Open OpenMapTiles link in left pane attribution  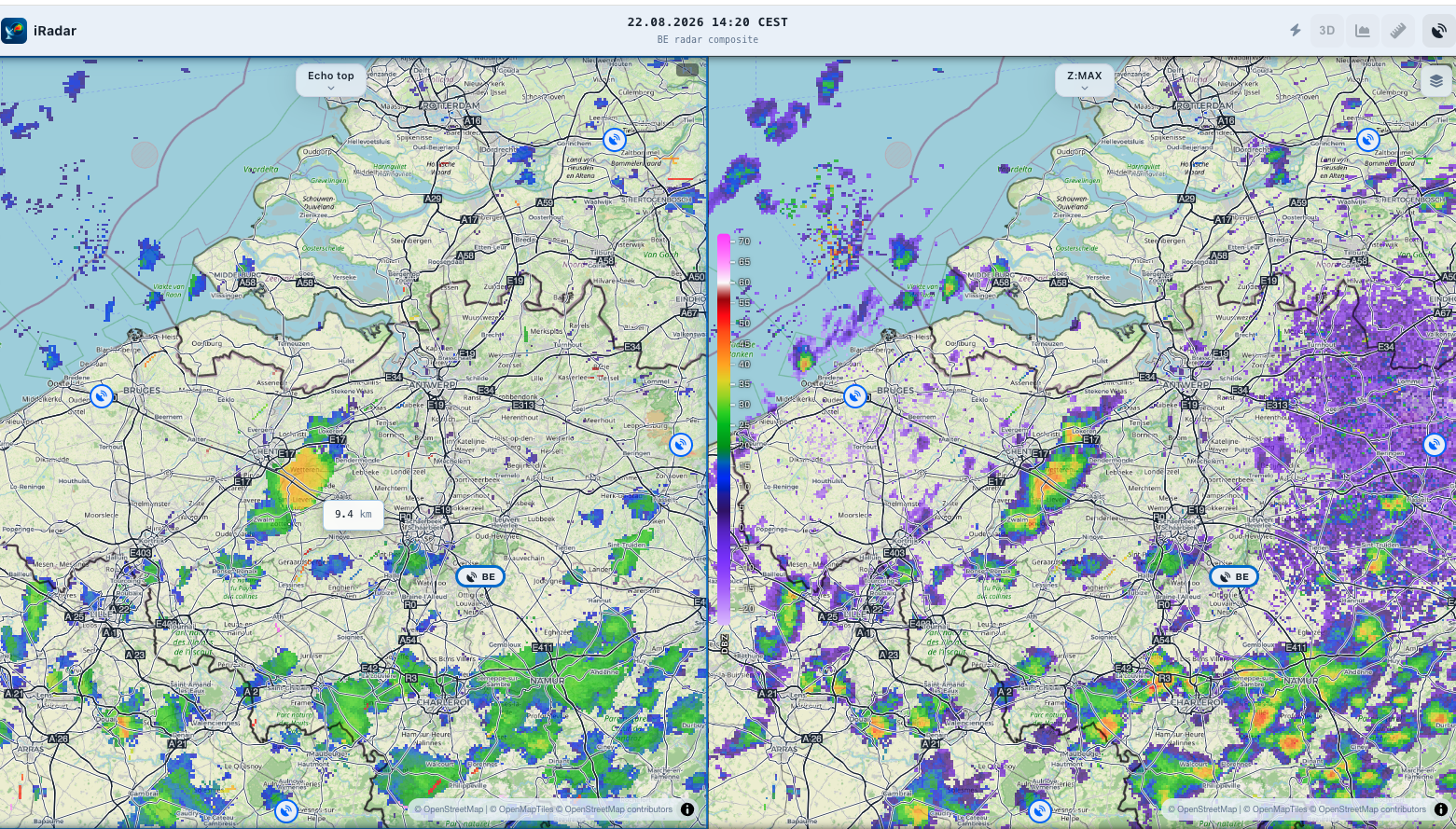coord(522,809)
